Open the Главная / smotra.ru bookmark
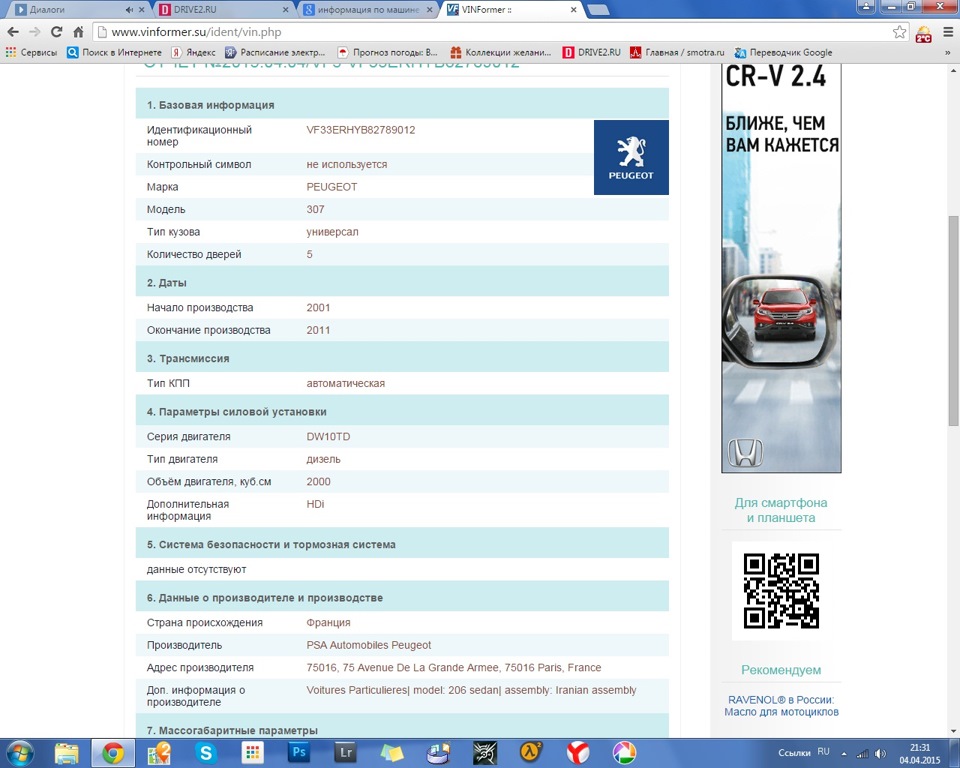 click(677, 53)
